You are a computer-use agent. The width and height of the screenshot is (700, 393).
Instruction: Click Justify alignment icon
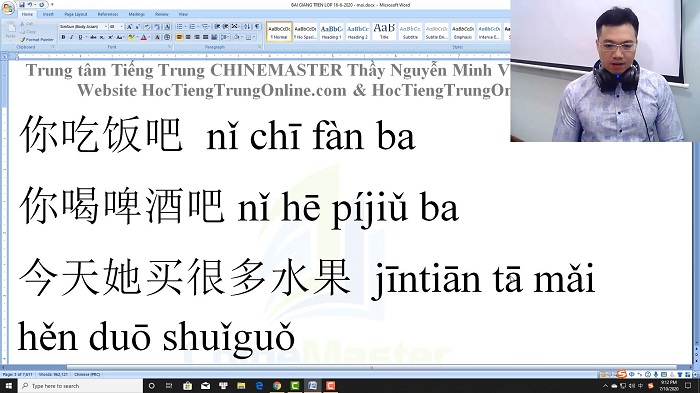click(205, 37)
